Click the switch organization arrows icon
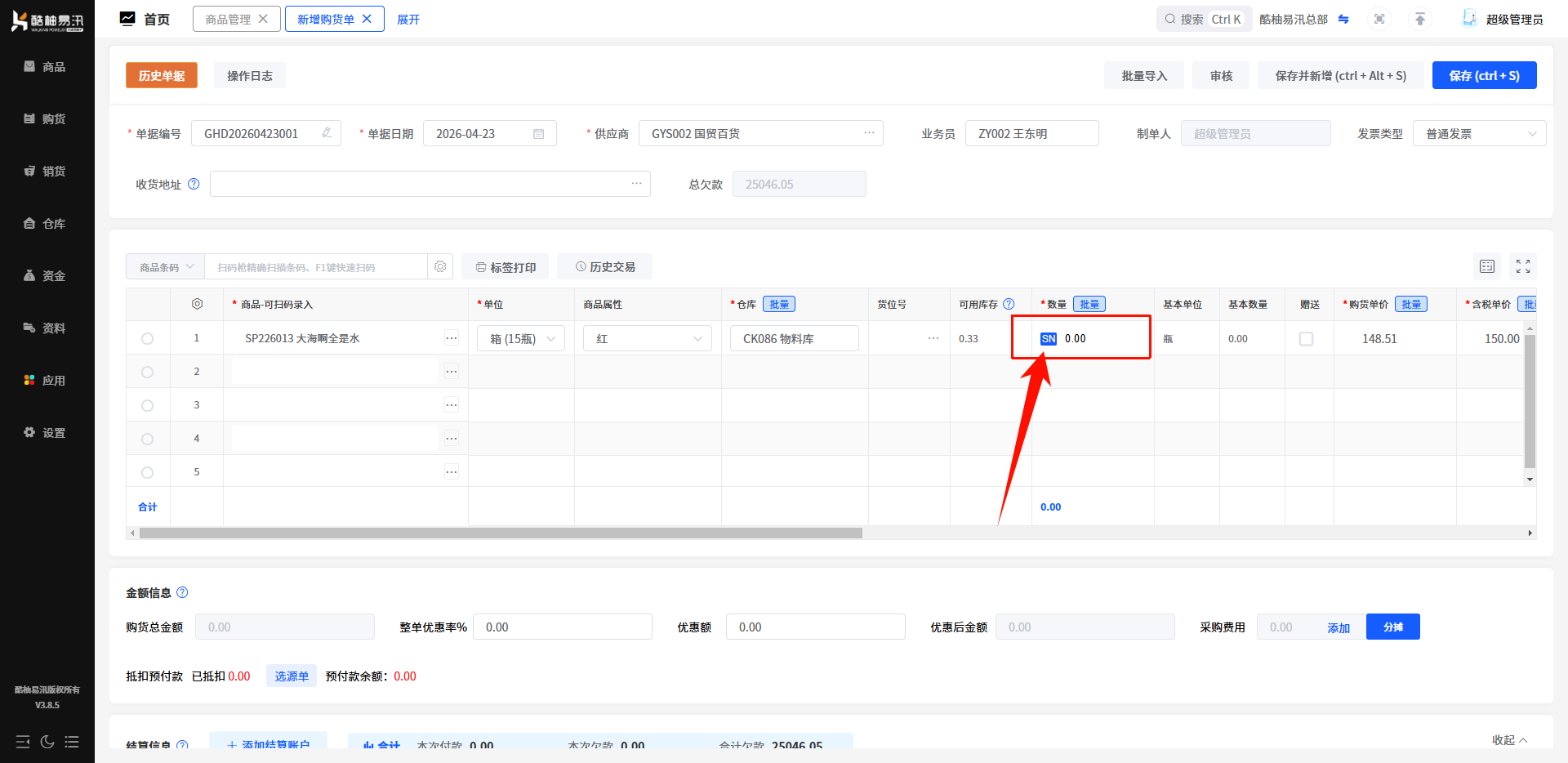The image size is (1568, 763). click(1343, 19)
